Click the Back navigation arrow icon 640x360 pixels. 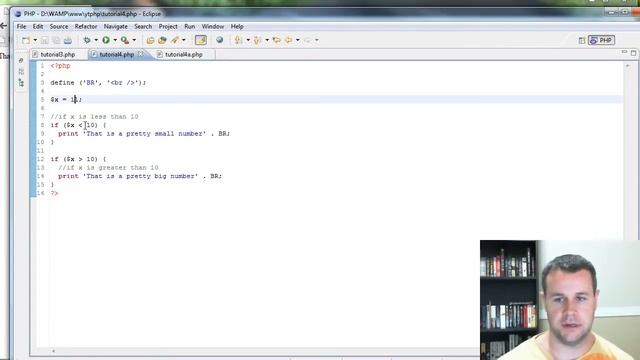pos(289,40)
